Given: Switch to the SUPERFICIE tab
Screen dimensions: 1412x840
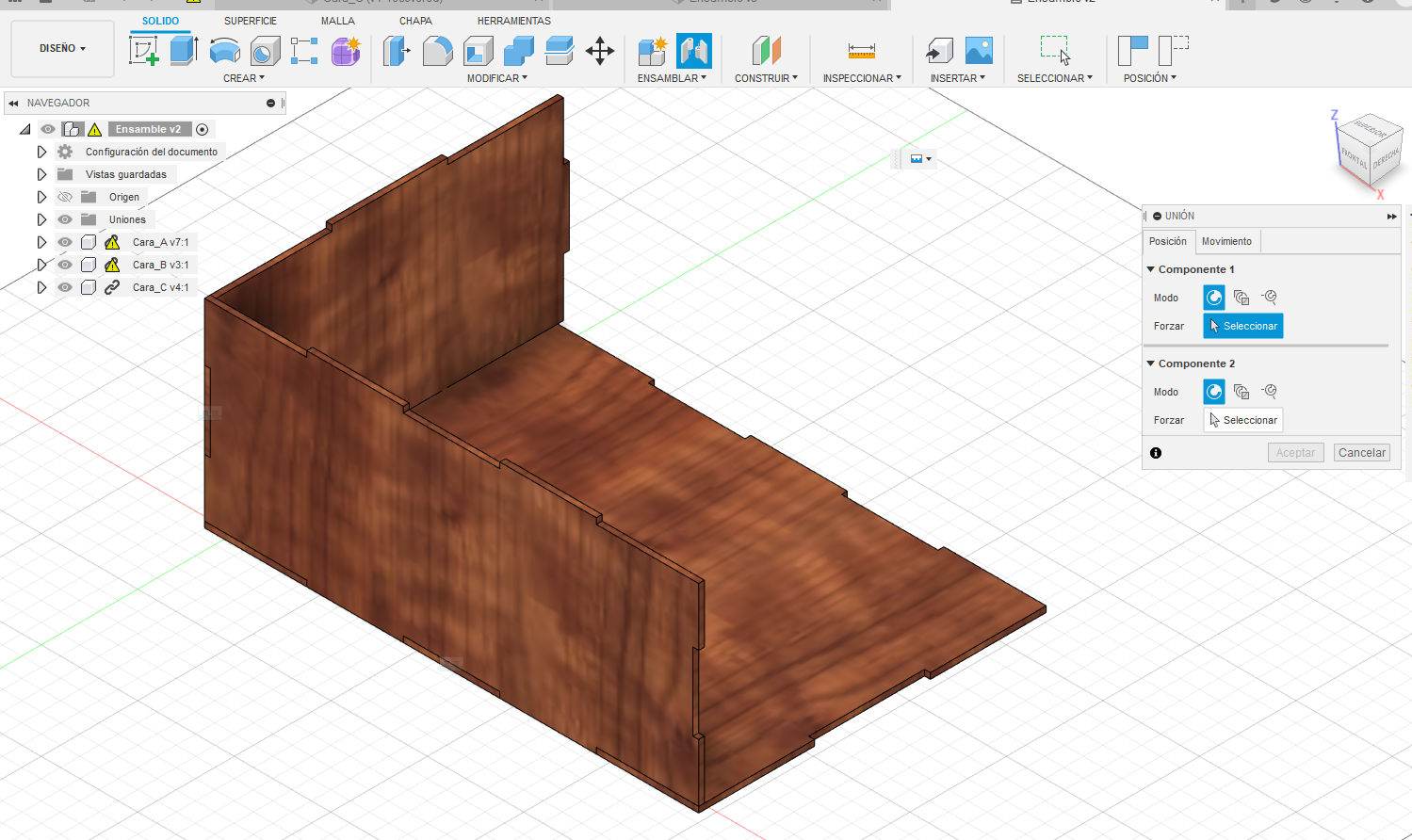Looking at the screenshot, I should (x=250, y=21).
